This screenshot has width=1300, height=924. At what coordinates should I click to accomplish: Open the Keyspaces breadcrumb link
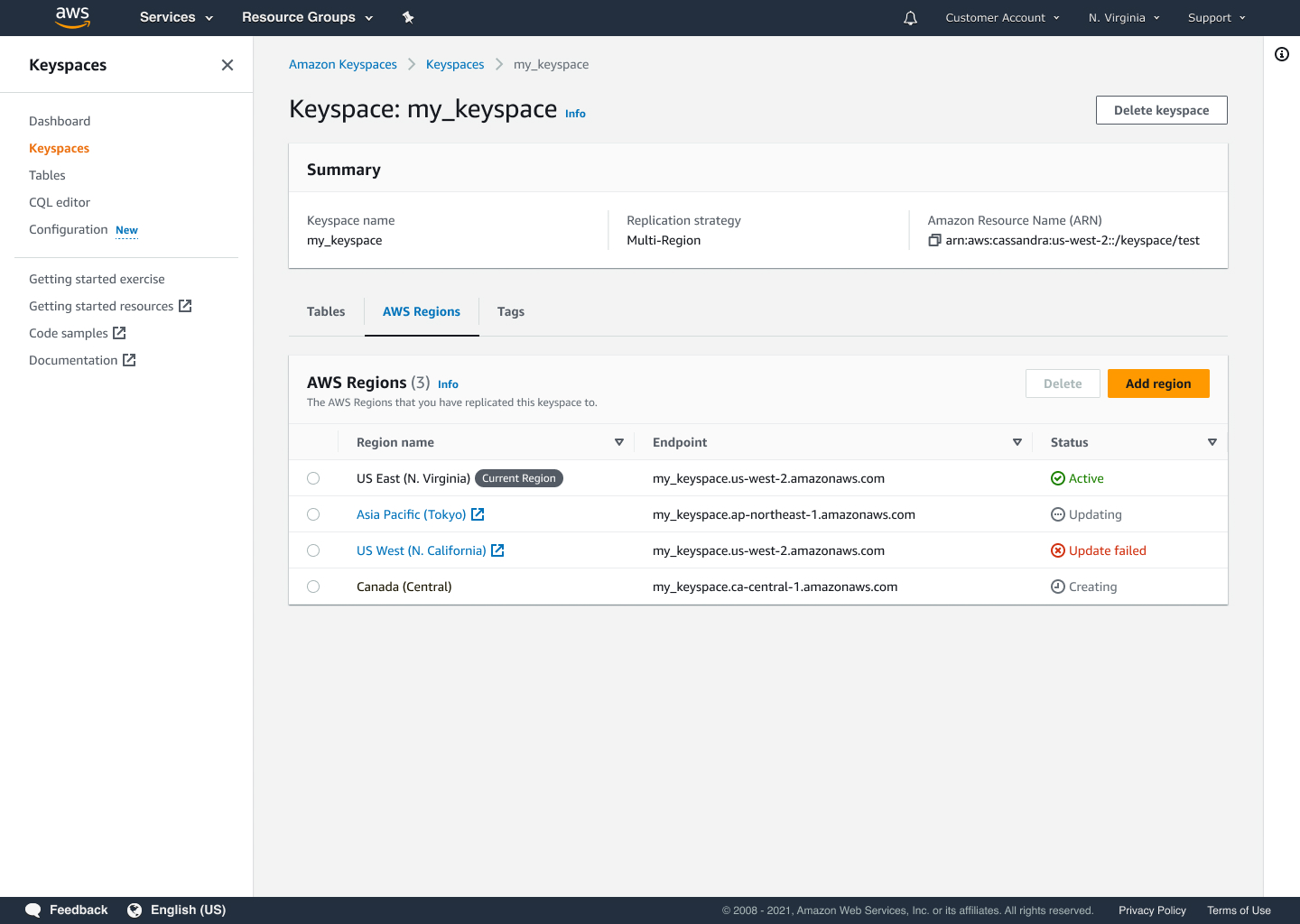(455, 64)
